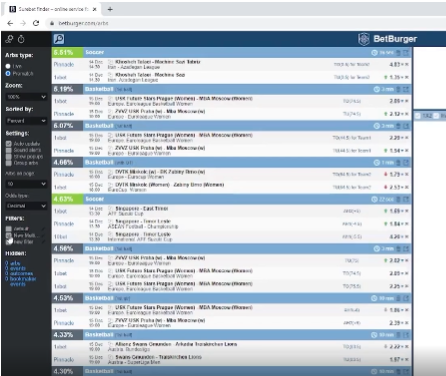The image size is (446, 376).
Task: Delete the 5.51% Soccer arb with trash icon
Action: pyautogui.click(x=398, y=53)
